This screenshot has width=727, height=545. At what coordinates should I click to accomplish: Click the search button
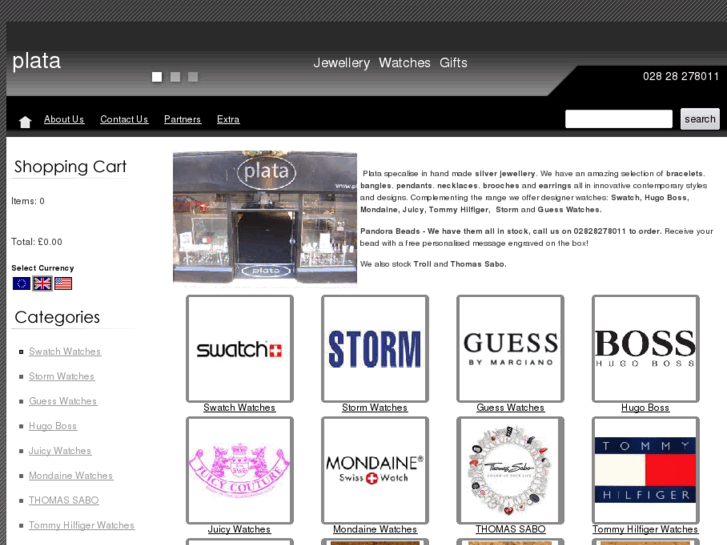700,119
